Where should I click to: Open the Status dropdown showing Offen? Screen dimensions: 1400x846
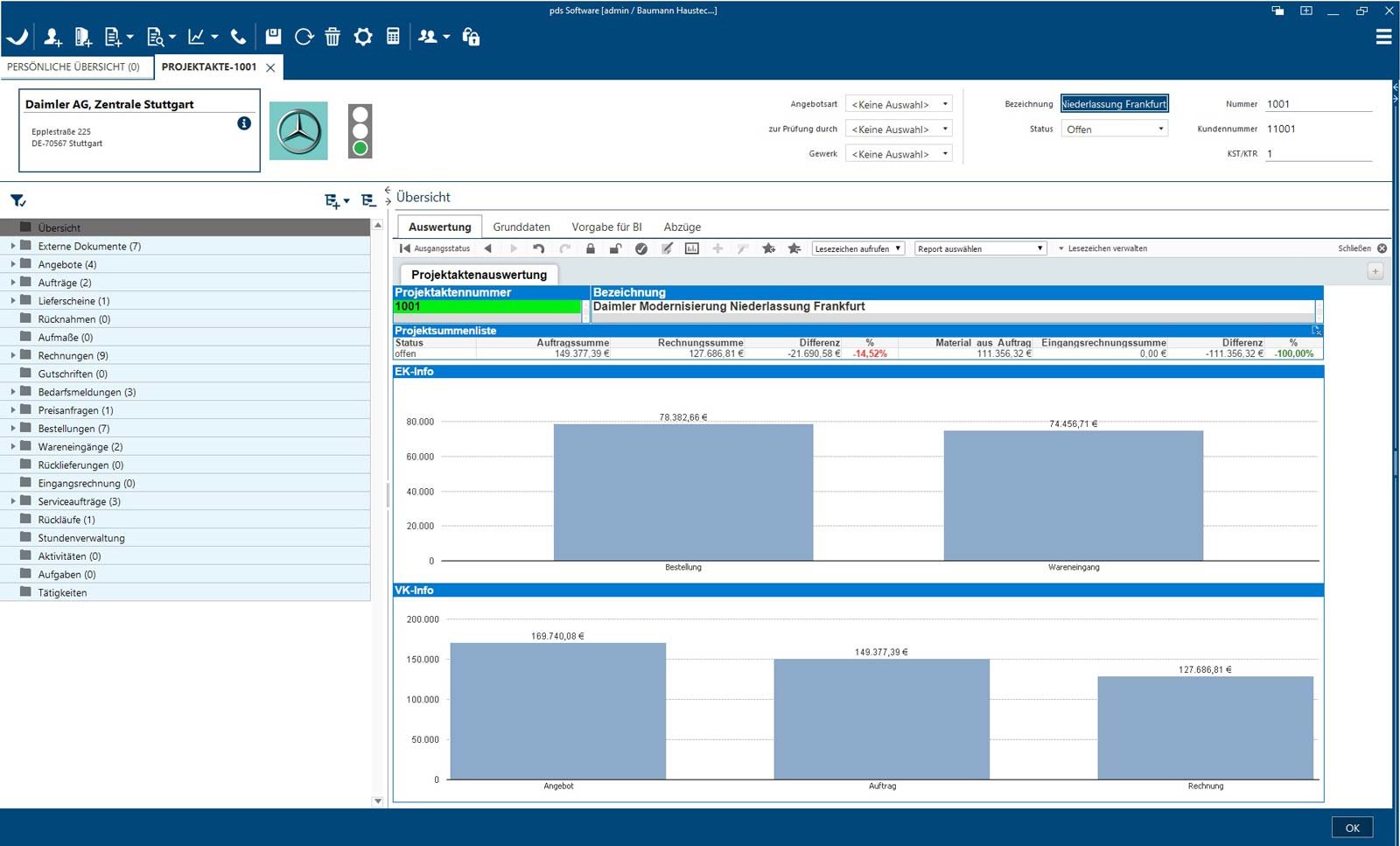point(1115,129)
